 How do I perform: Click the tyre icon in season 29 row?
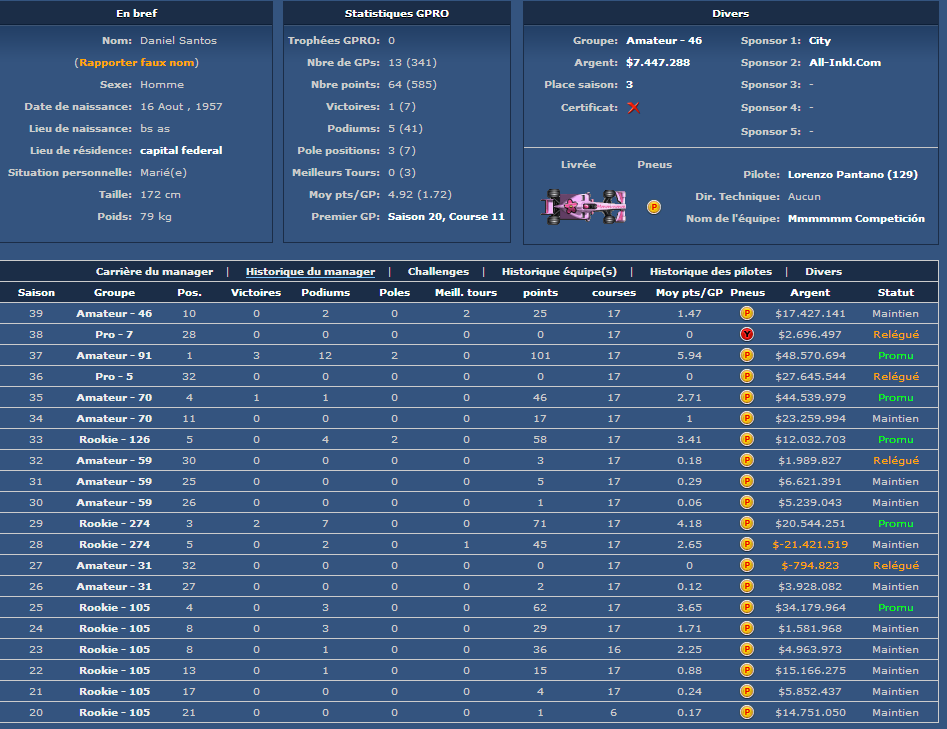tap(747, 523)
